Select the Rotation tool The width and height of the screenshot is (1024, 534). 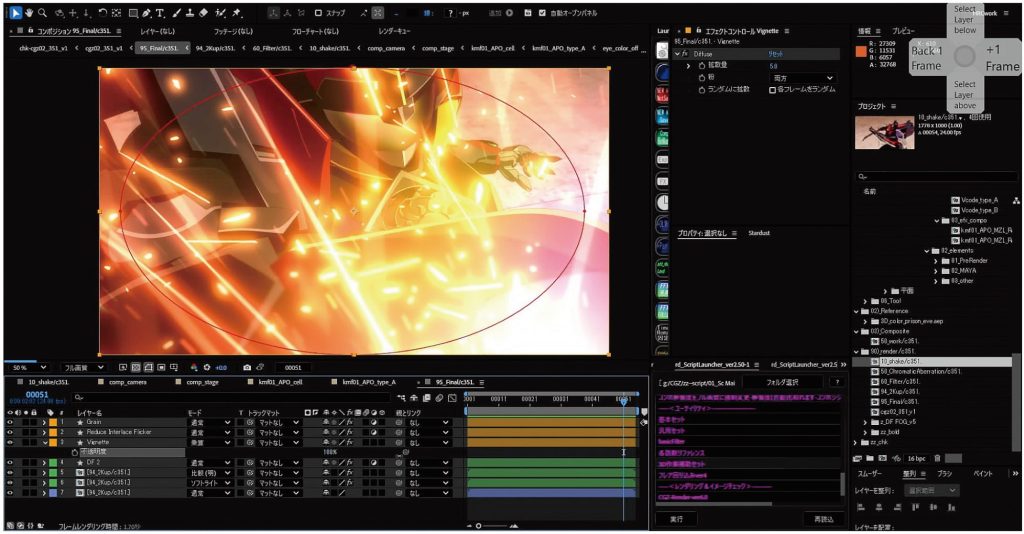tap(103, 12)
